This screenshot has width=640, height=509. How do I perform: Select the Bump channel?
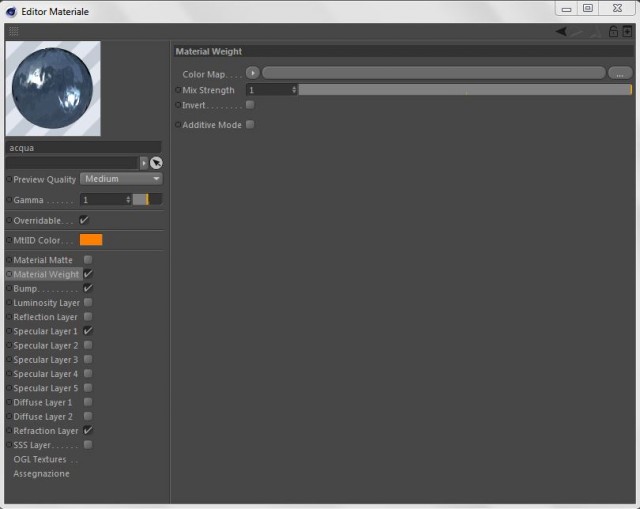coord(25,289)
